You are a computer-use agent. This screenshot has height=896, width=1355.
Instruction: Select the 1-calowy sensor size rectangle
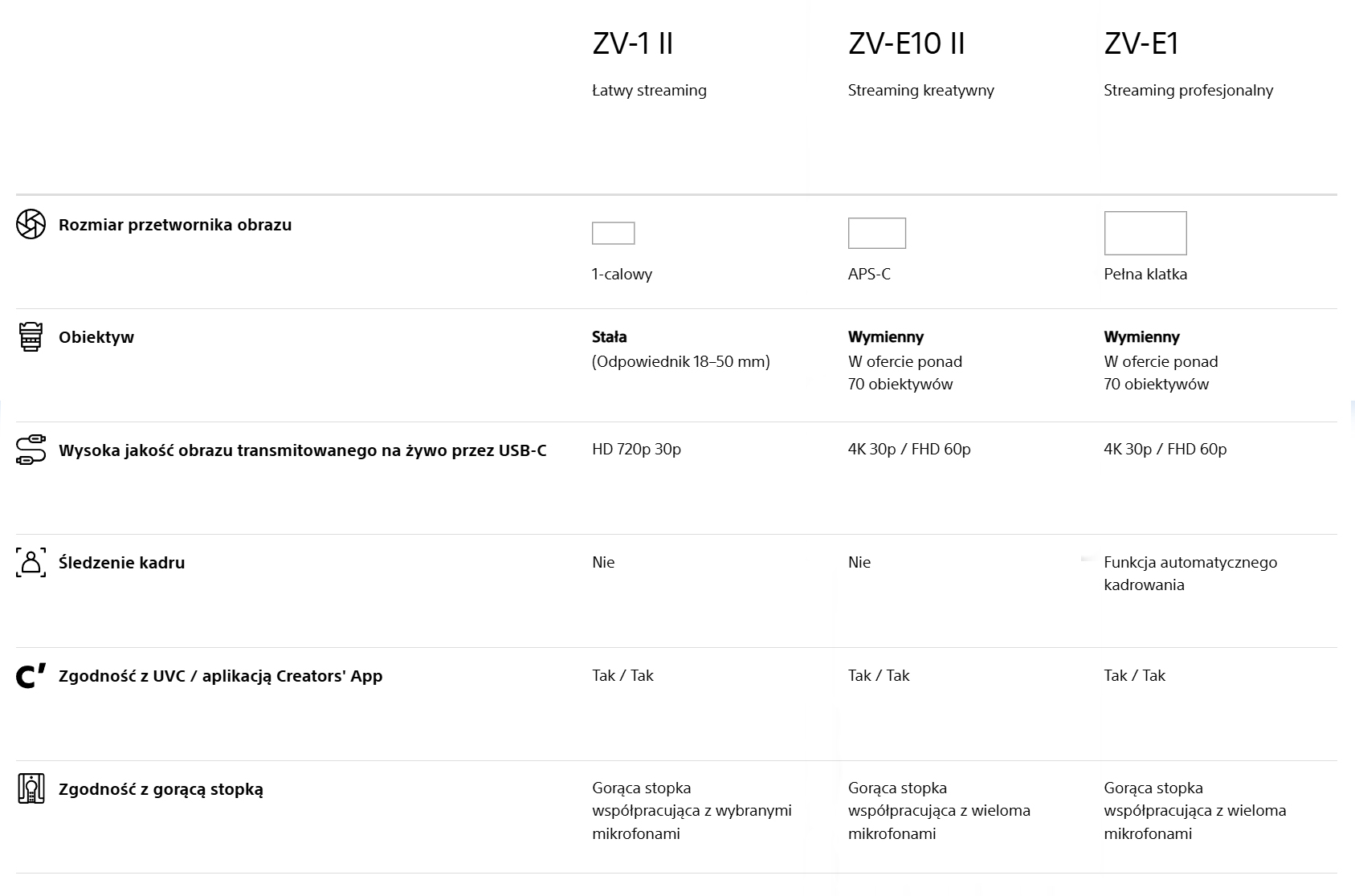[613, 233]
